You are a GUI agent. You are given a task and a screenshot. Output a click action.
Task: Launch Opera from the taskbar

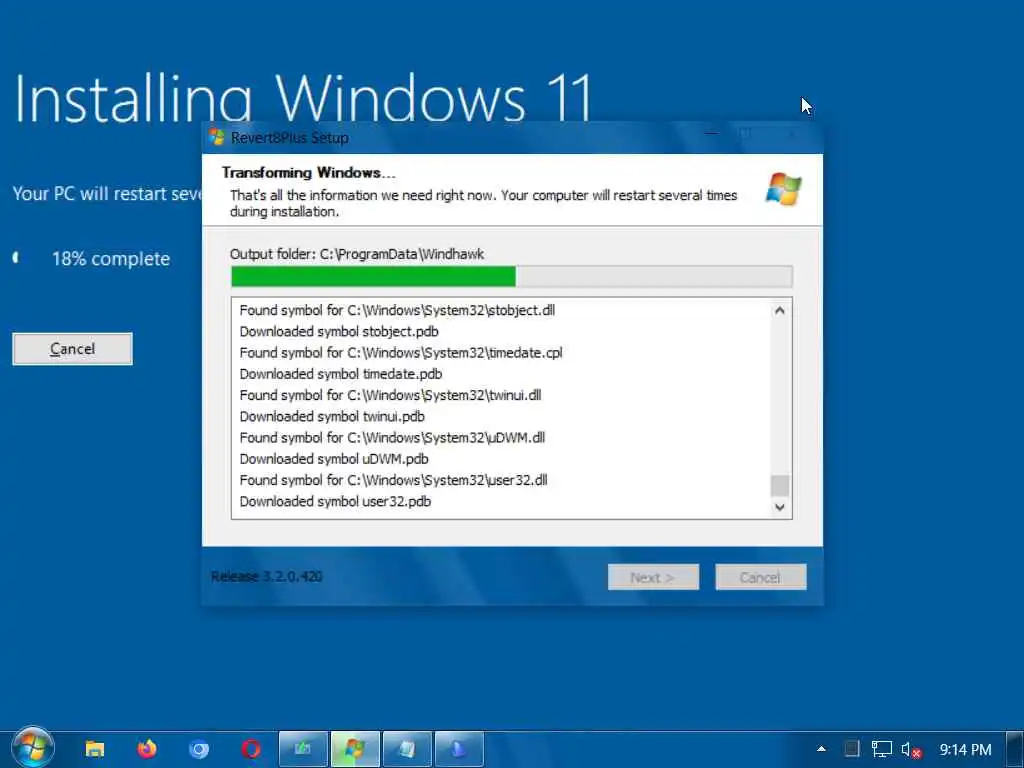click(251, 749)
